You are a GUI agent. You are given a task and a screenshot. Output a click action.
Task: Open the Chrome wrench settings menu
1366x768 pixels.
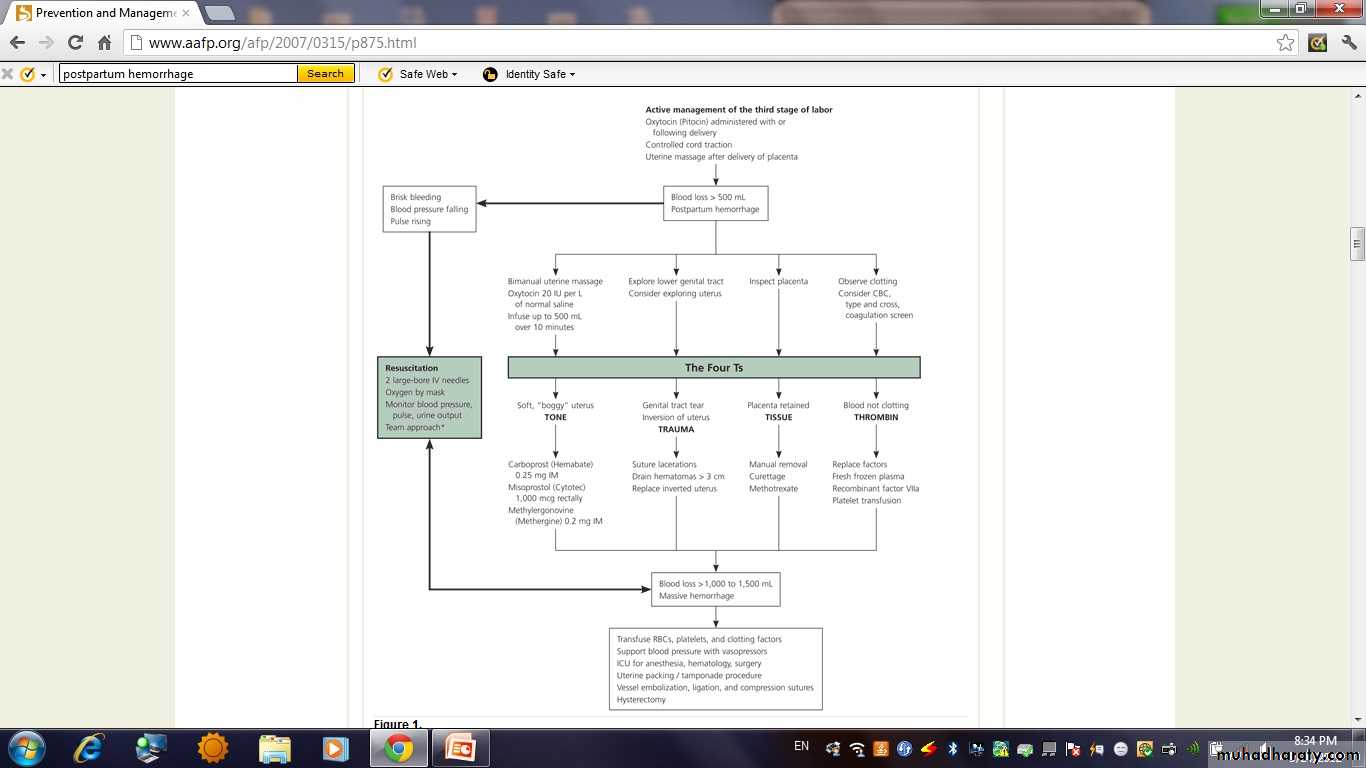1349,43
